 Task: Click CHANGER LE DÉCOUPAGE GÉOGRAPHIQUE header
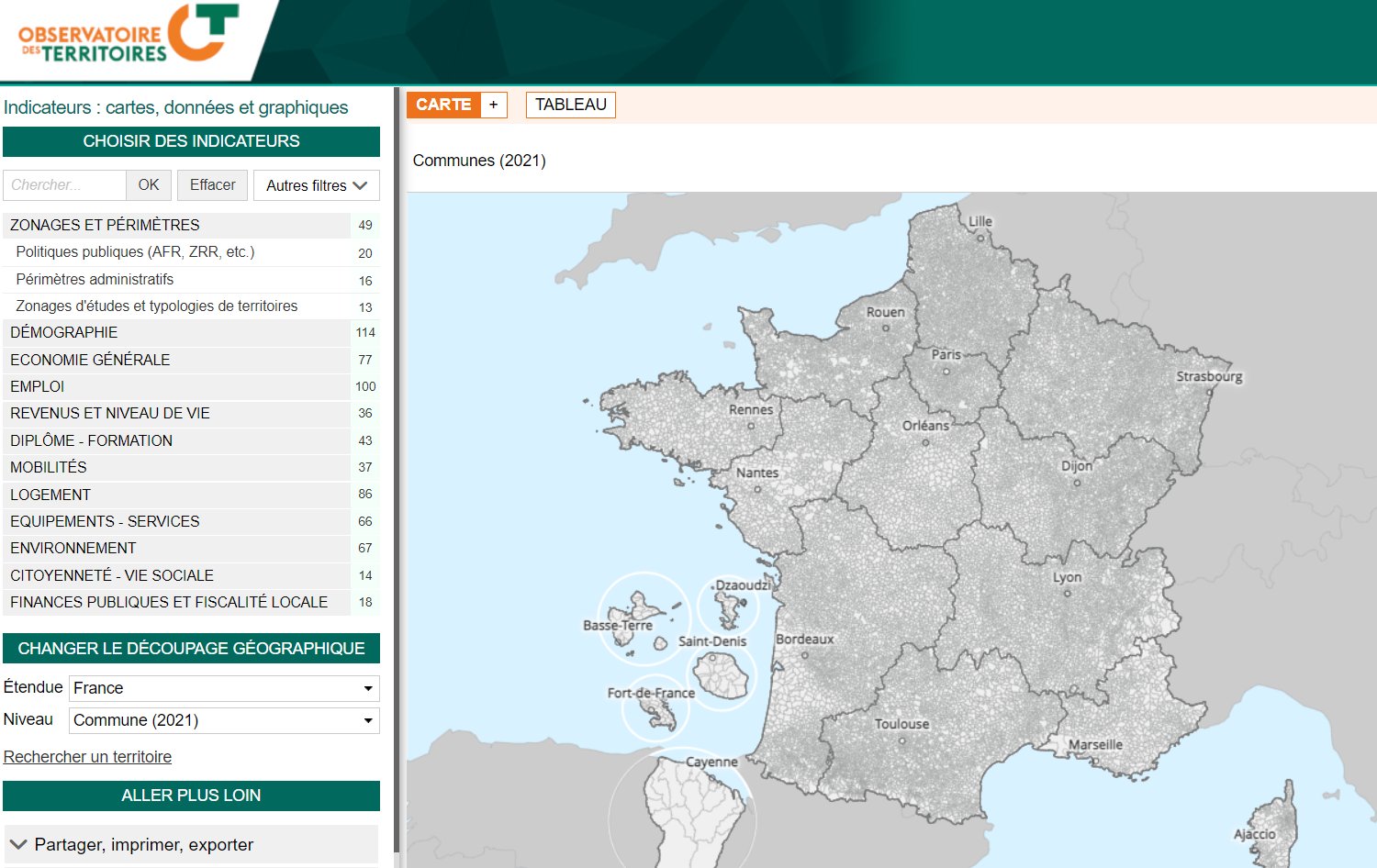coord(191,649)
